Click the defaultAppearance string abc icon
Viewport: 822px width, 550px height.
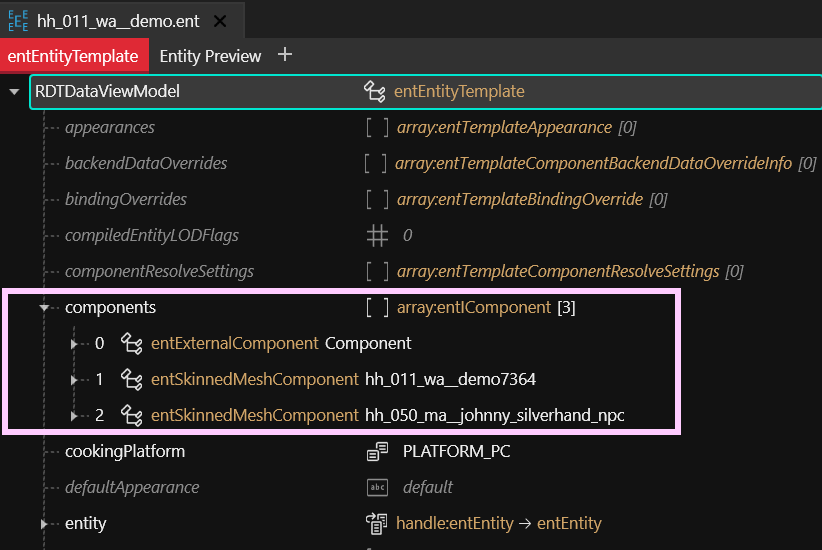[x=377, y=488]
